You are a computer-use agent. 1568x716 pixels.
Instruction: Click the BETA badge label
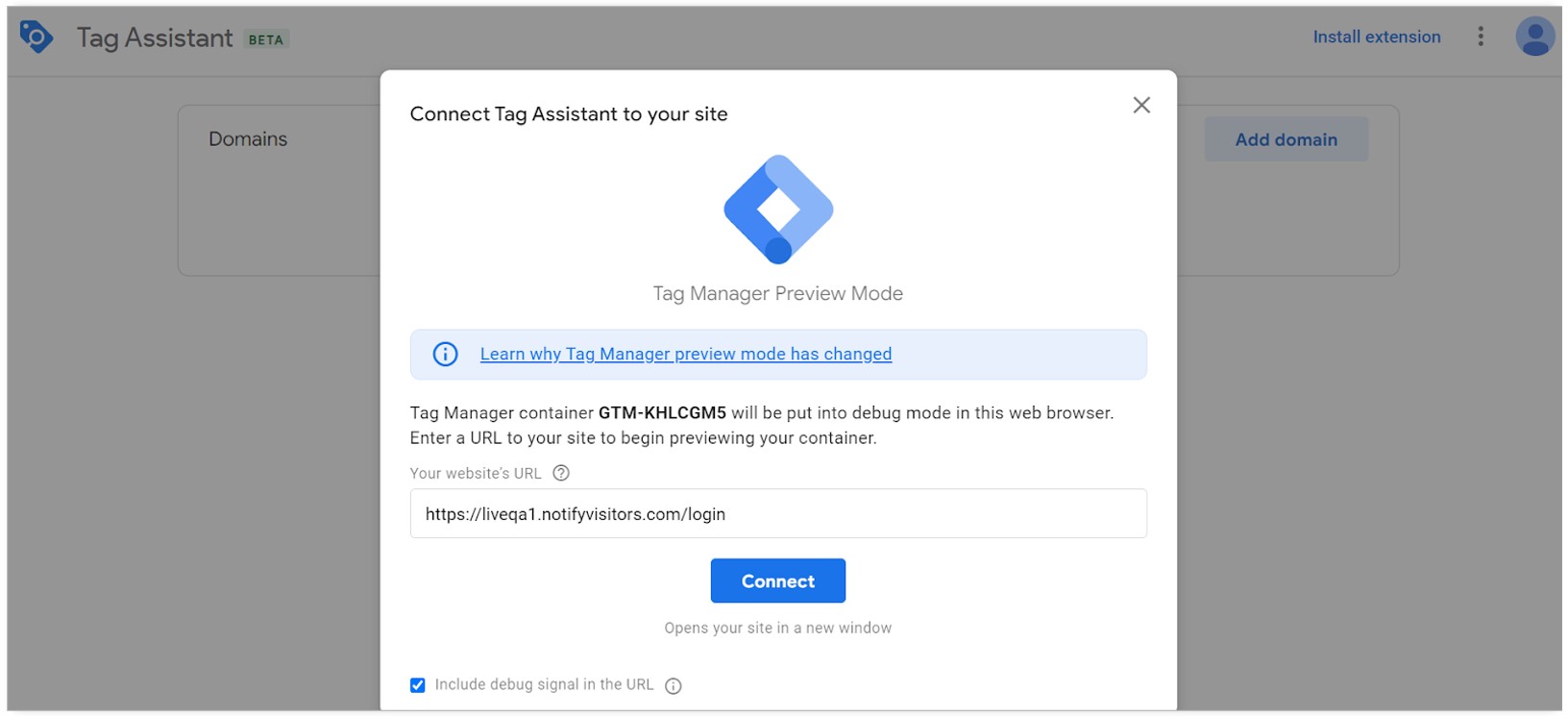tap(266, 39)
